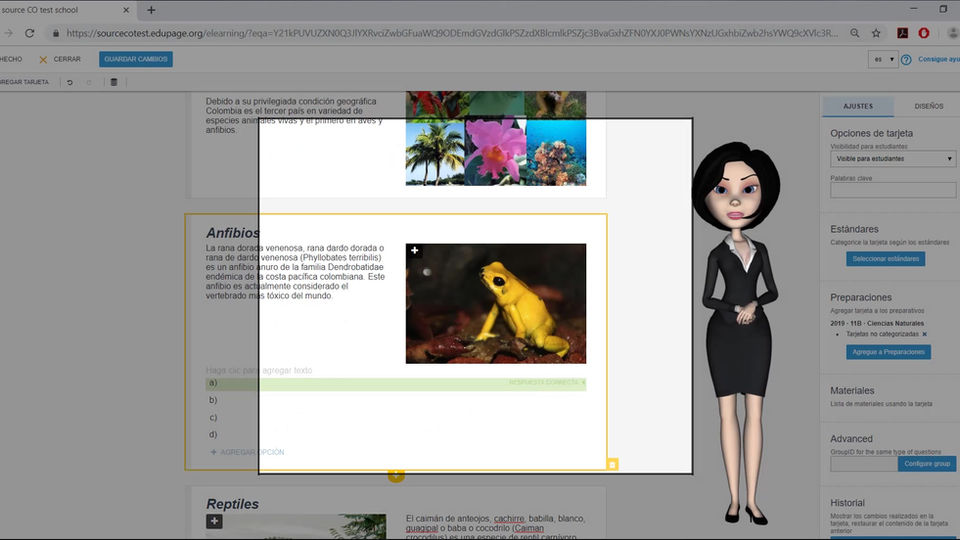Click the plus icon on the frog image
This screenshot has width=960, height=540.
pyautogui.click(x=414, y=250)
